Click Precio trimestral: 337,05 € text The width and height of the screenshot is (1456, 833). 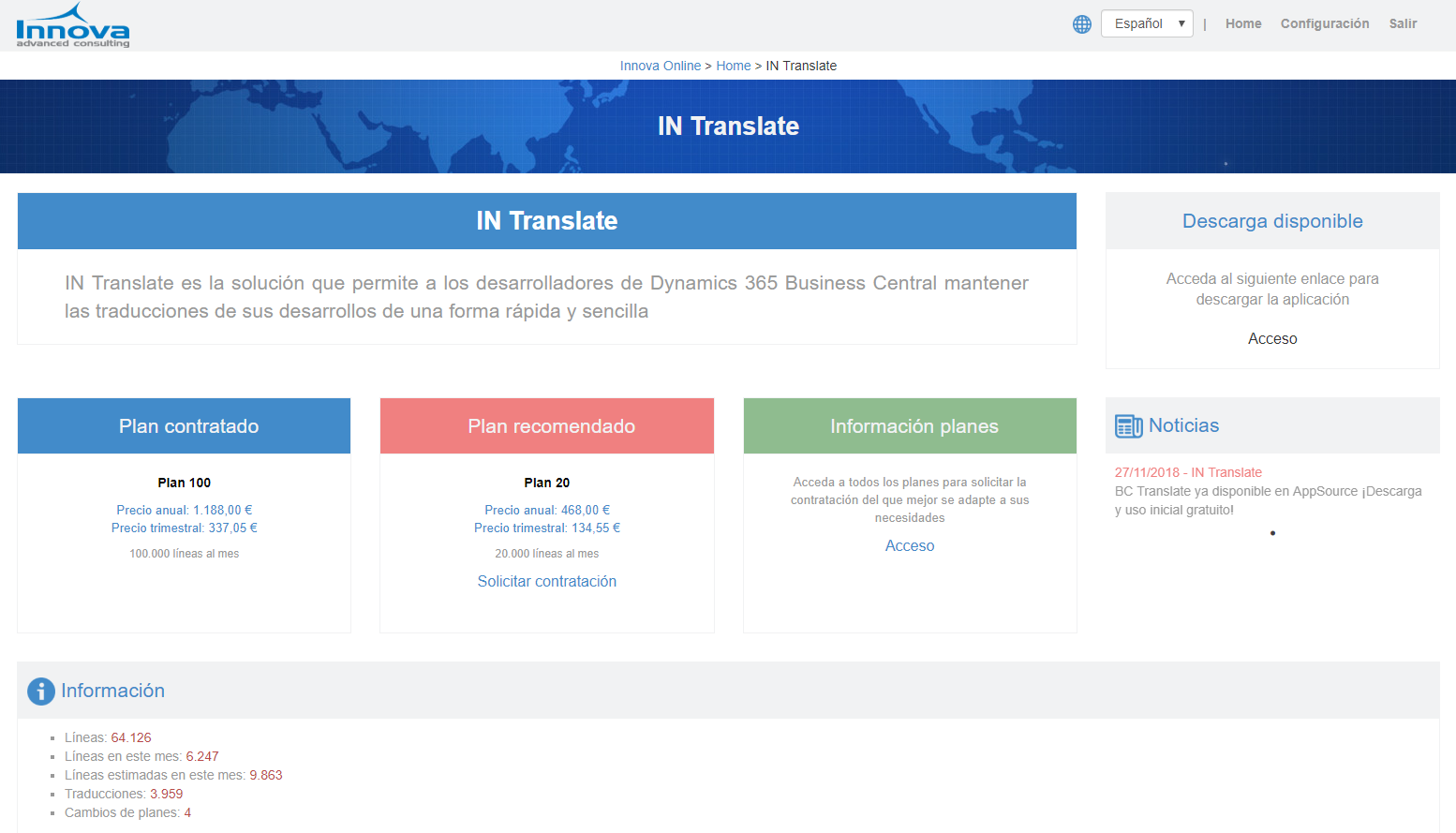tap(185, 528)
